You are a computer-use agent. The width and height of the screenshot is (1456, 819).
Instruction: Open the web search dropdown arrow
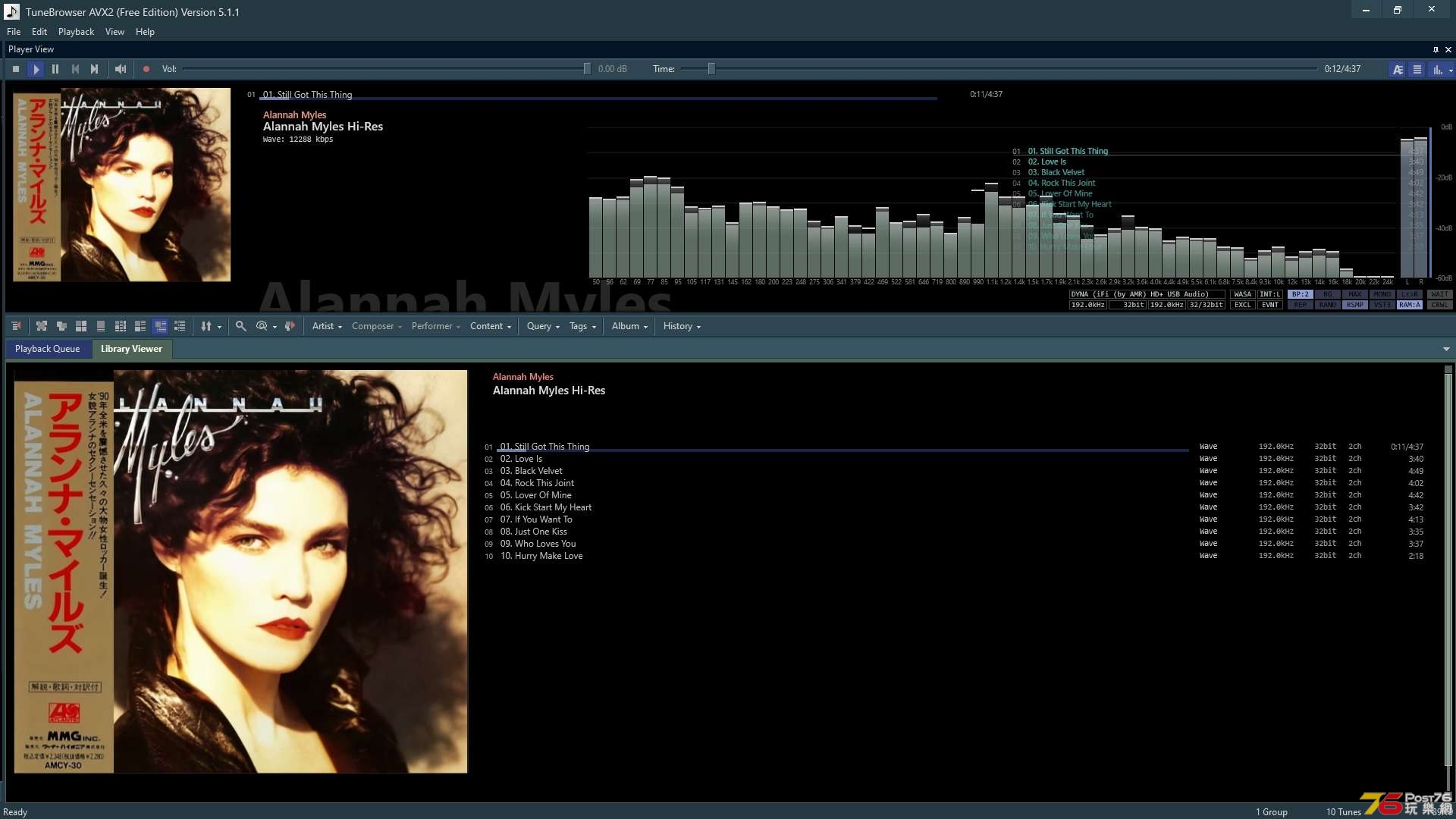click(x=275, y=327)
